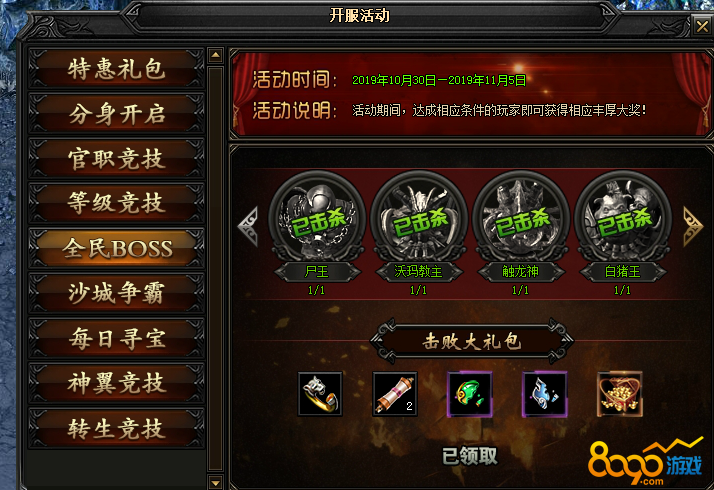Image resolution: width=714 pixels, height=490 pixels.
Task: Select the 沃玛教主 boss portrait
Action: pos(418,215)
